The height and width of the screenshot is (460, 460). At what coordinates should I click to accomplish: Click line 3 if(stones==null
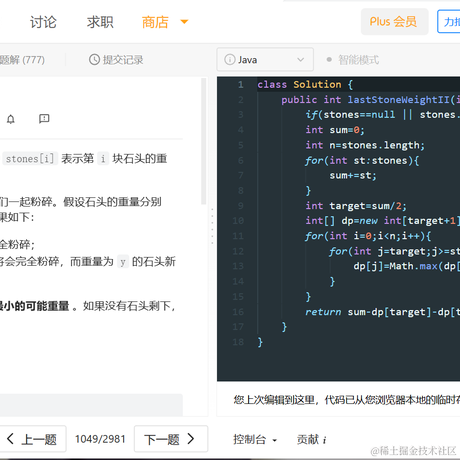tap(383, 115)
